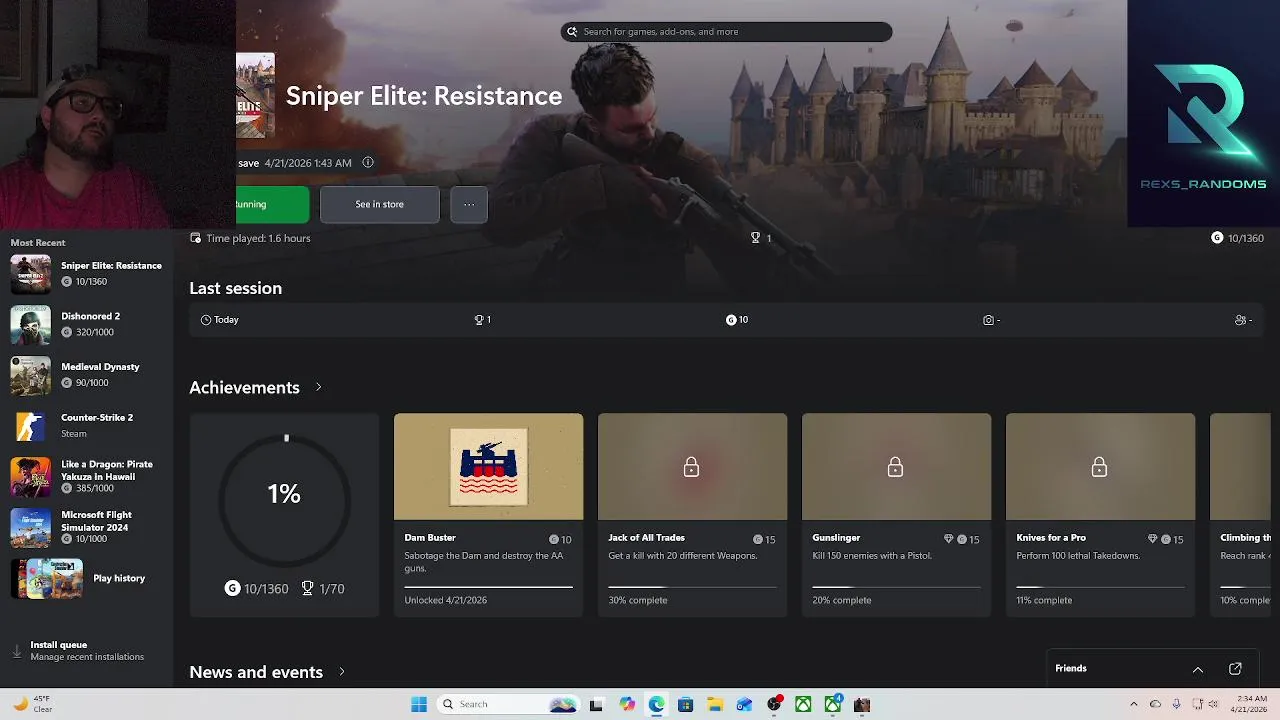
Task: Click the trophy icon next to 1/70
Action: (x=307, y=589)
